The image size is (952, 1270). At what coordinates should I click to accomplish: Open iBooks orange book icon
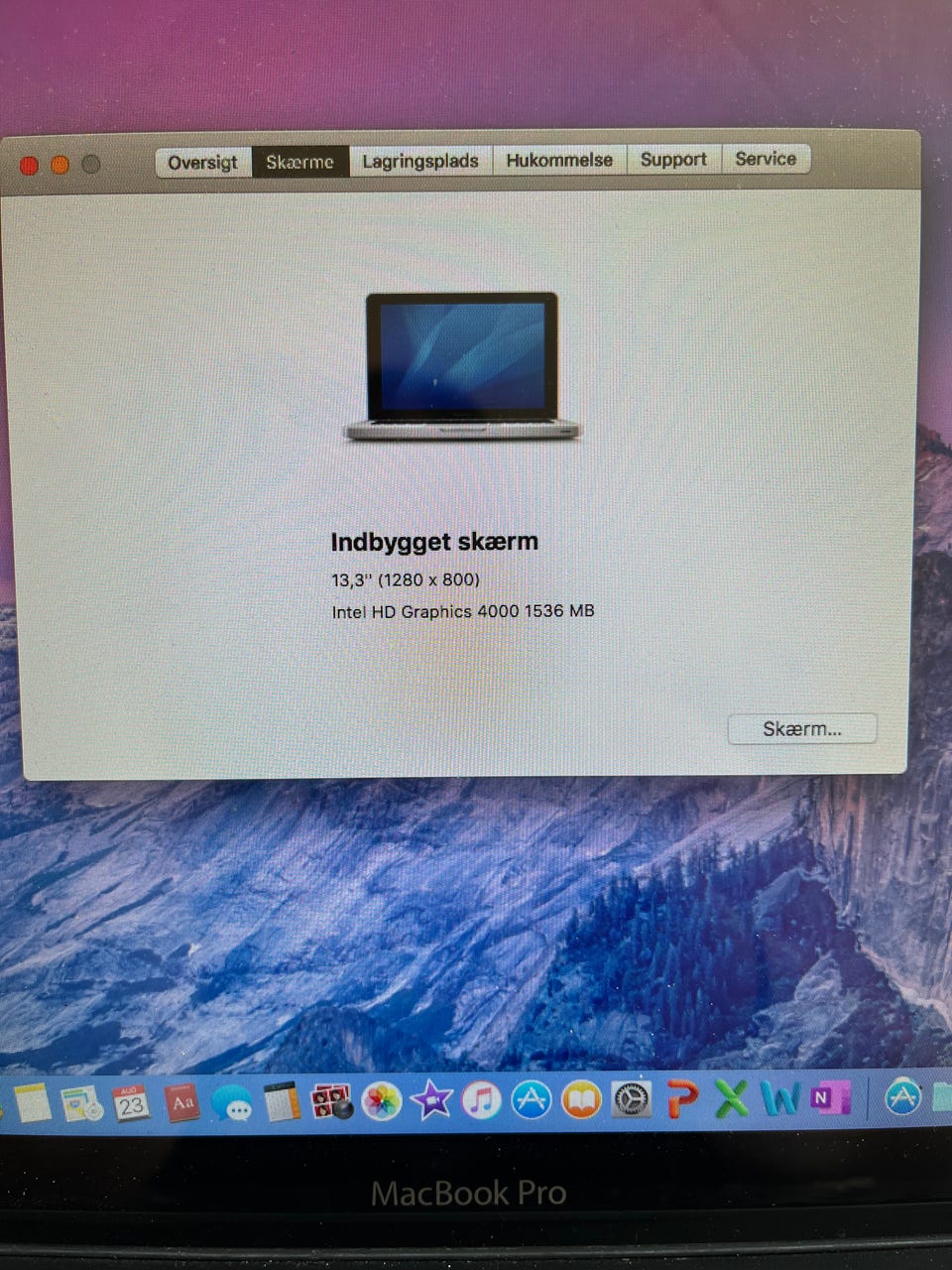tap(582, 1098)
